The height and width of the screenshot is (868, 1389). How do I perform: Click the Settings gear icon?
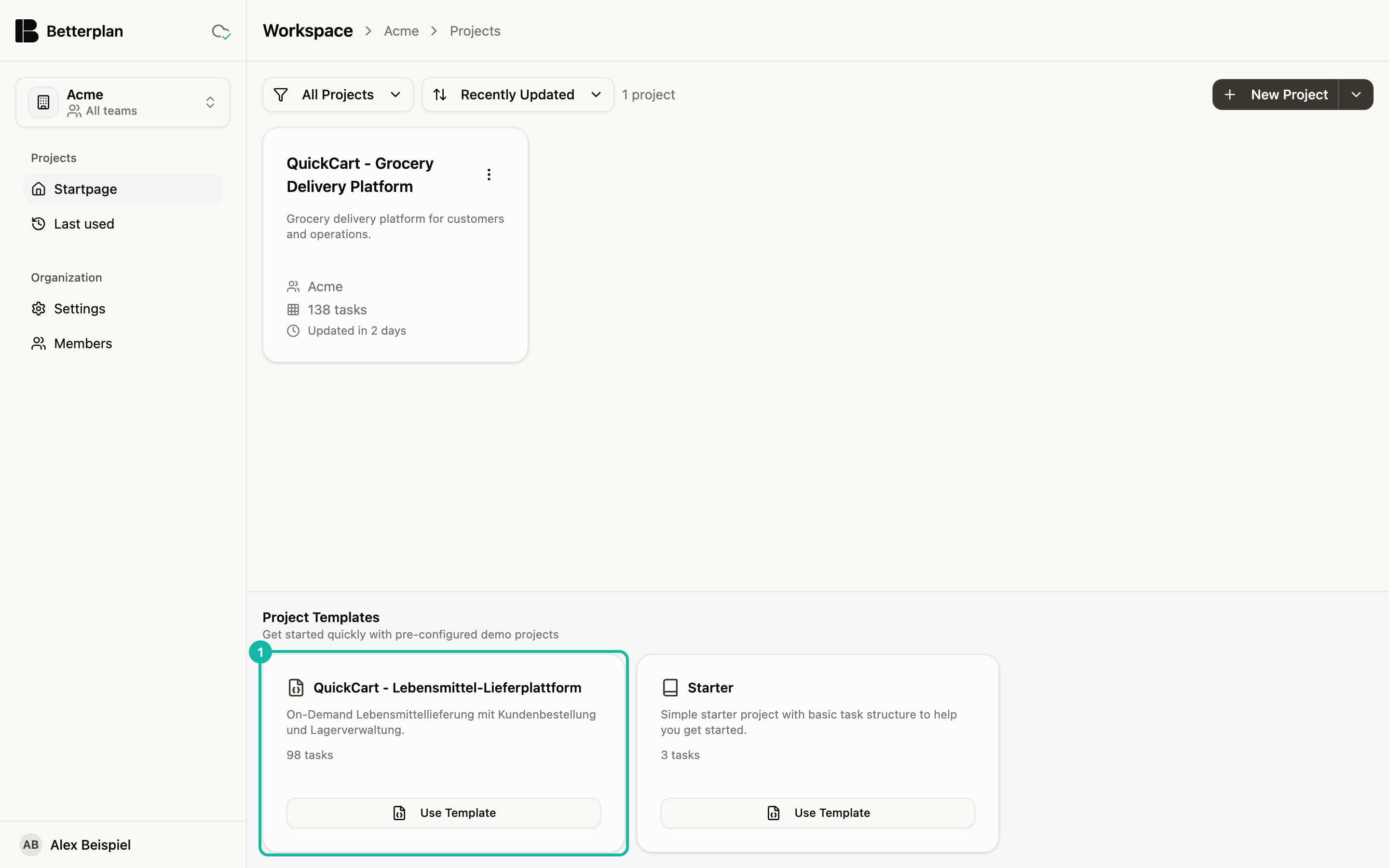tap(39, 309)
